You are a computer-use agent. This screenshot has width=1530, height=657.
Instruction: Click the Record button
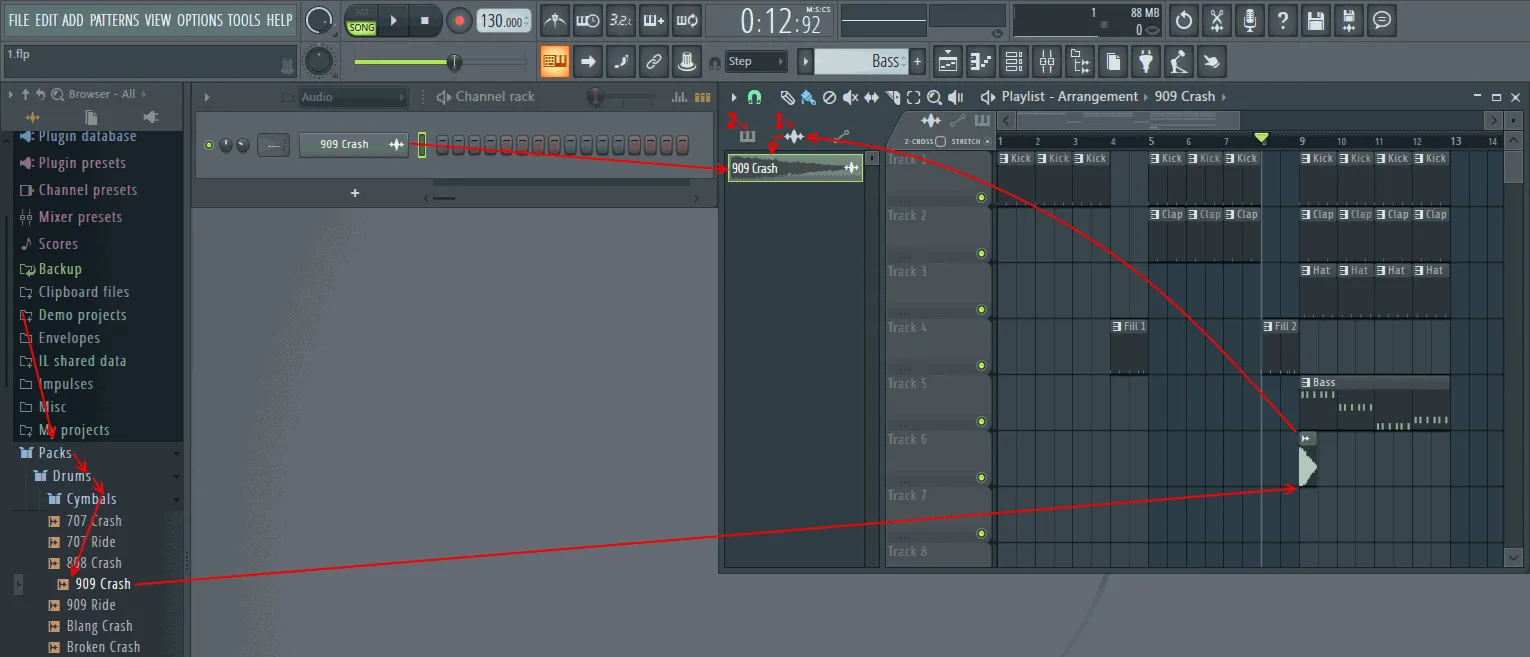tap(459, 20)
